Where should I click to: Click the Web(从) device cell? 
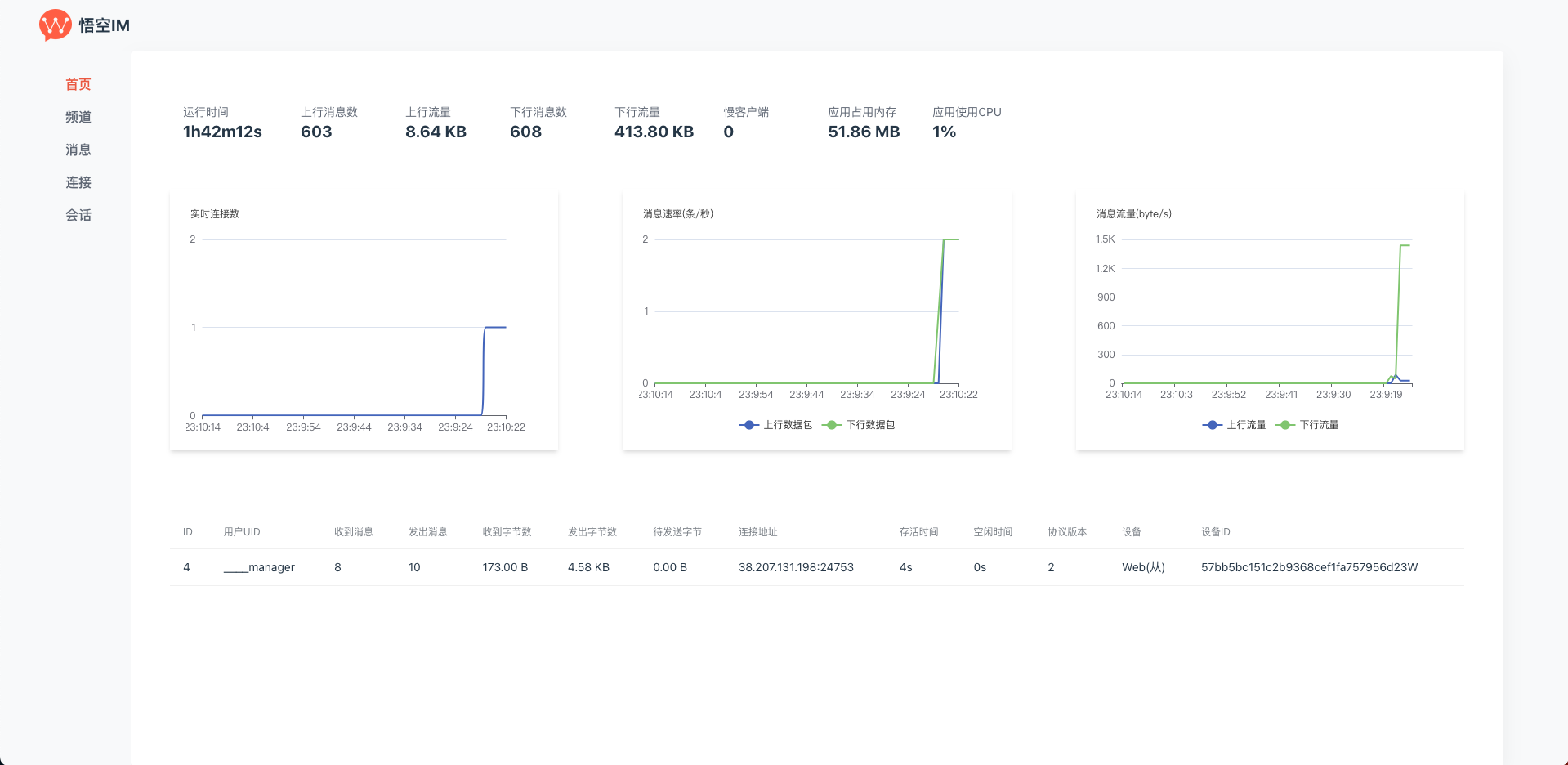(x=1143, y=567)
